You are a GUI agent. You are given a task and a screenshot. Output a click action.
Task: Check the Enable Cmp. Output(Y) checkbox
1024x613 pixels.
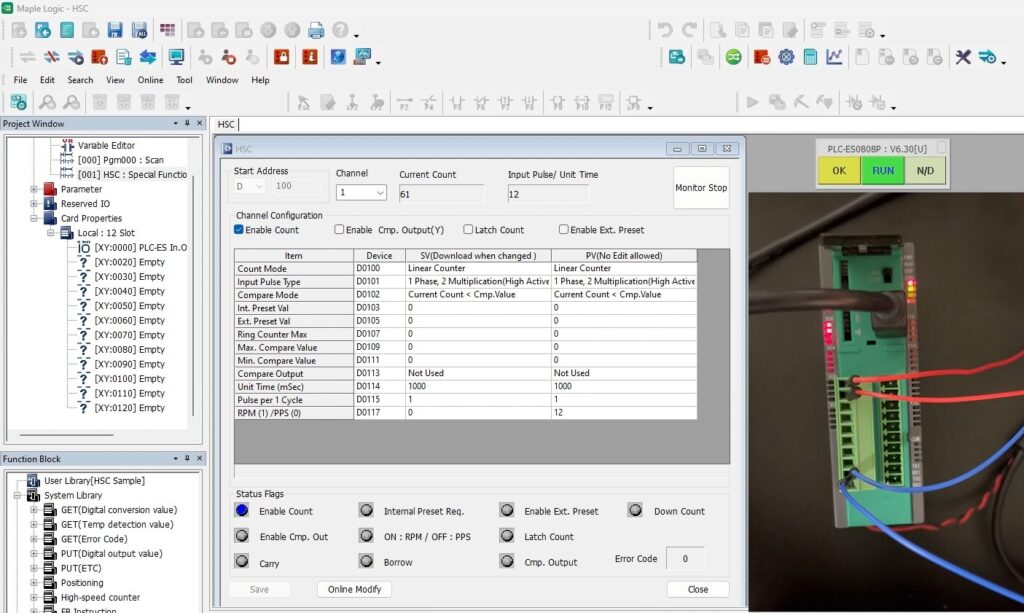point(339,230)
